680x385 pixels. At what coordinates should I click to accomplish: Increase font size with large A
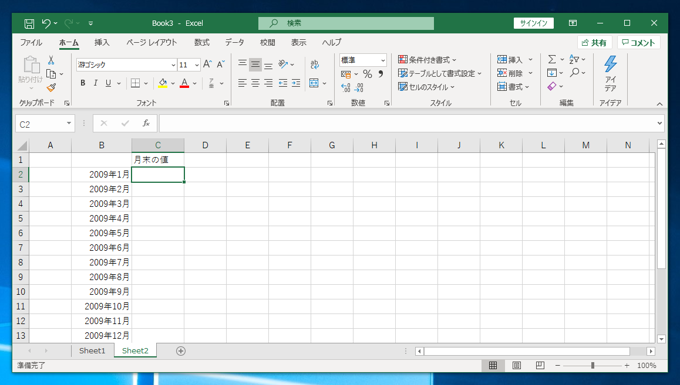click(x=207, y=65)
